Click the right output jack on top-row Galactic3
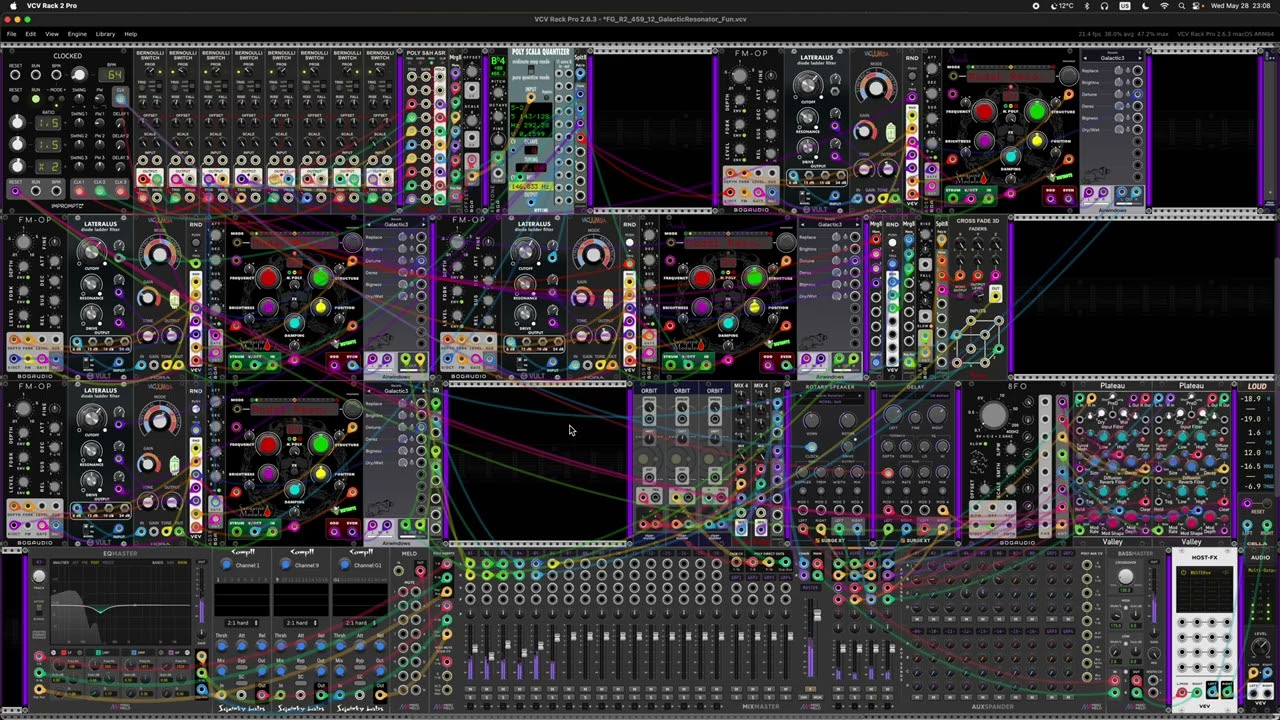This screenshot has height=720, width=1280. click(x=1137, y=193)
